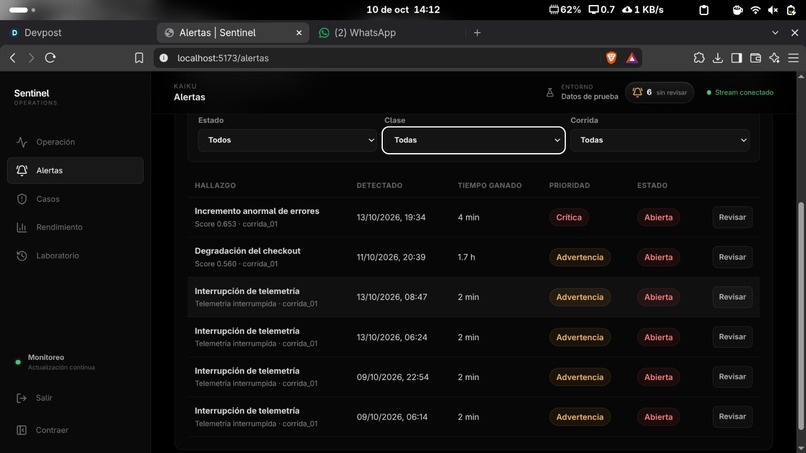Click the Stream conectado status indicator

740,93
